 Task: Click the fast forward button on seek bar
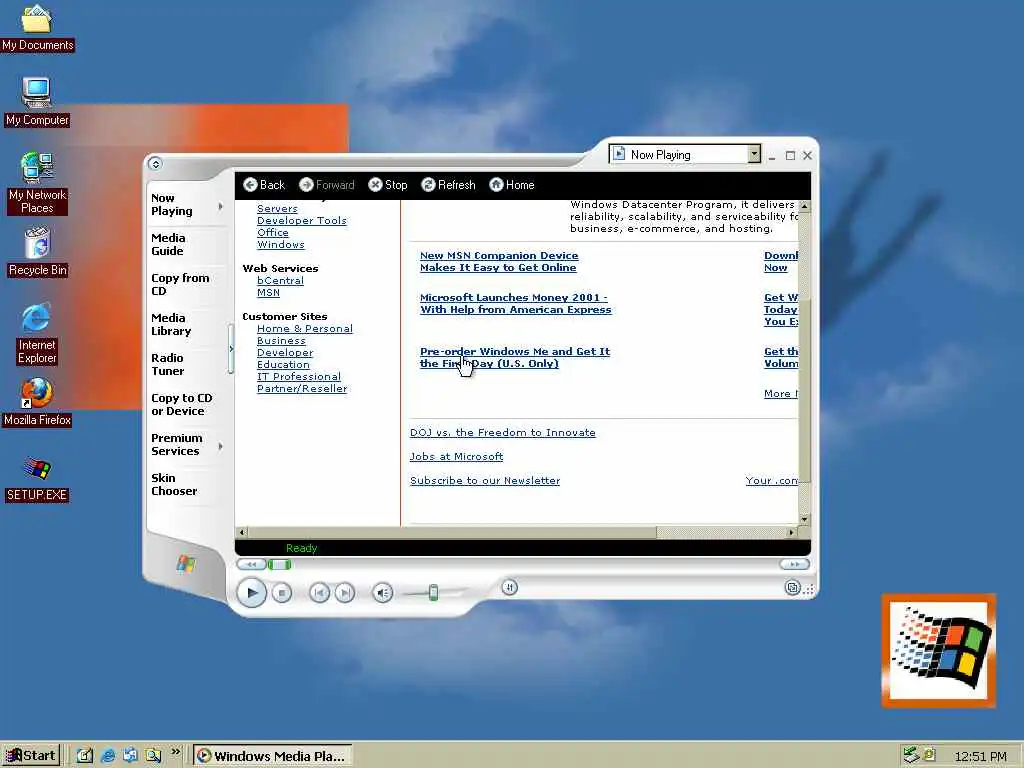794,564
